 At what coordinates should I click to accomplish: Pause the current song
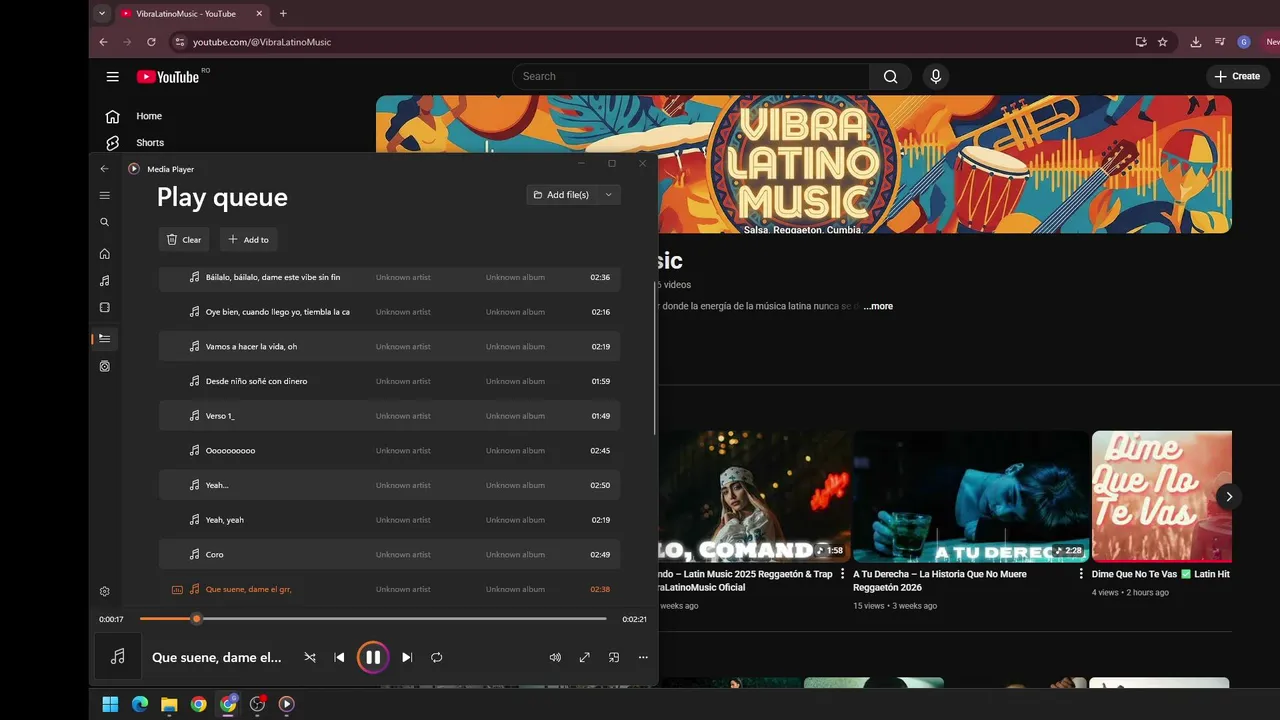(373, 657)
